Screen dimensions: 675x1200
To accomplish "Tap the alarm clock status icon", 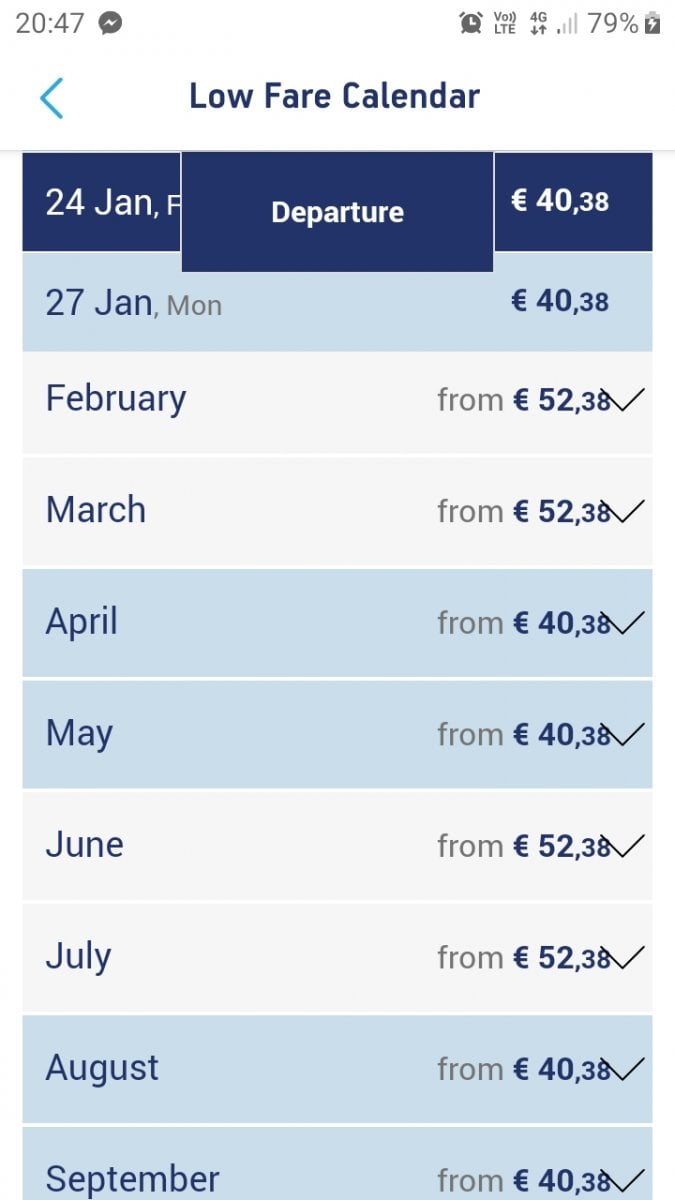I will tap(471, 23).
